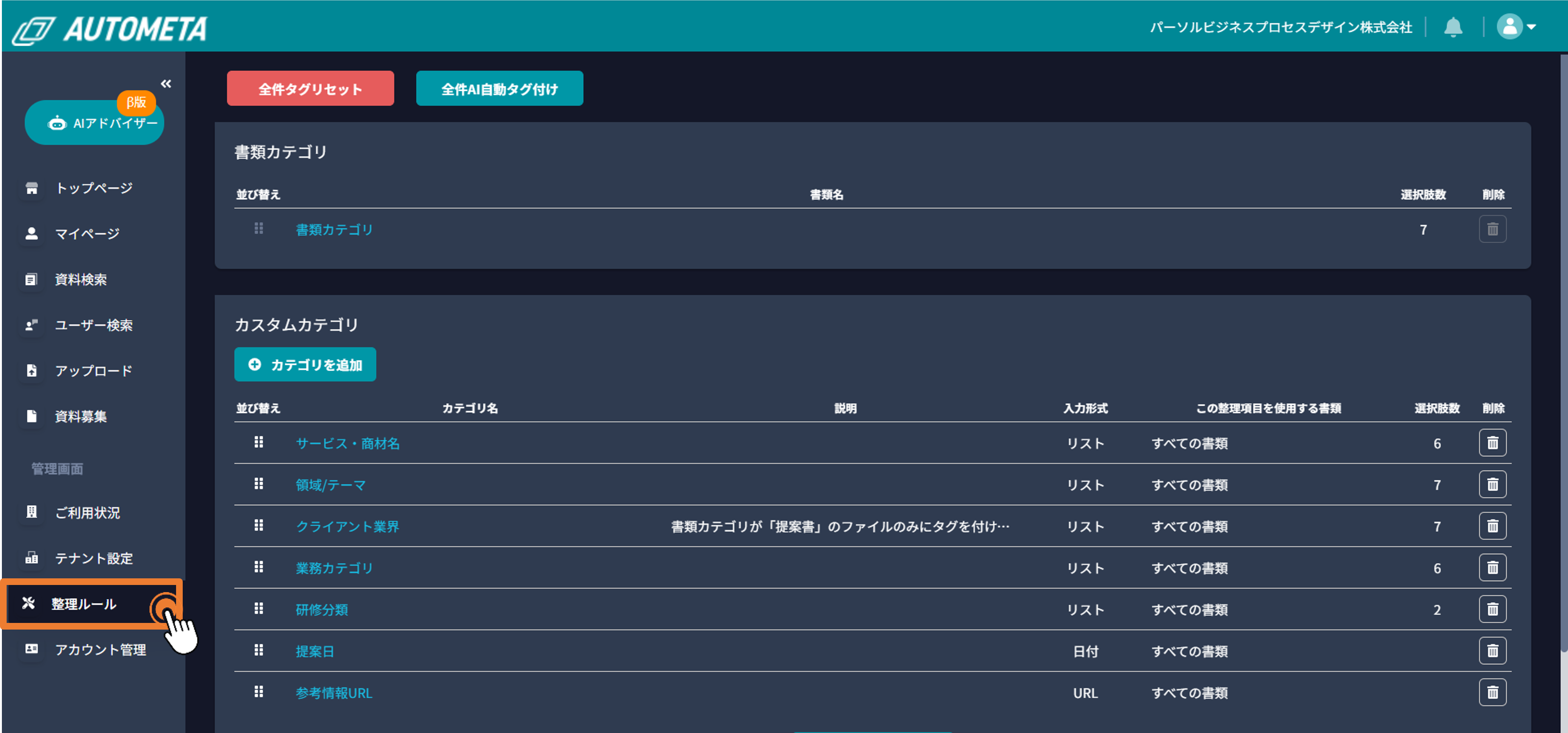This screenshot has height=733, width=1568.
Task: Delete the 領域/テーマ row via trash icon
Action: tap(1493, 485)
